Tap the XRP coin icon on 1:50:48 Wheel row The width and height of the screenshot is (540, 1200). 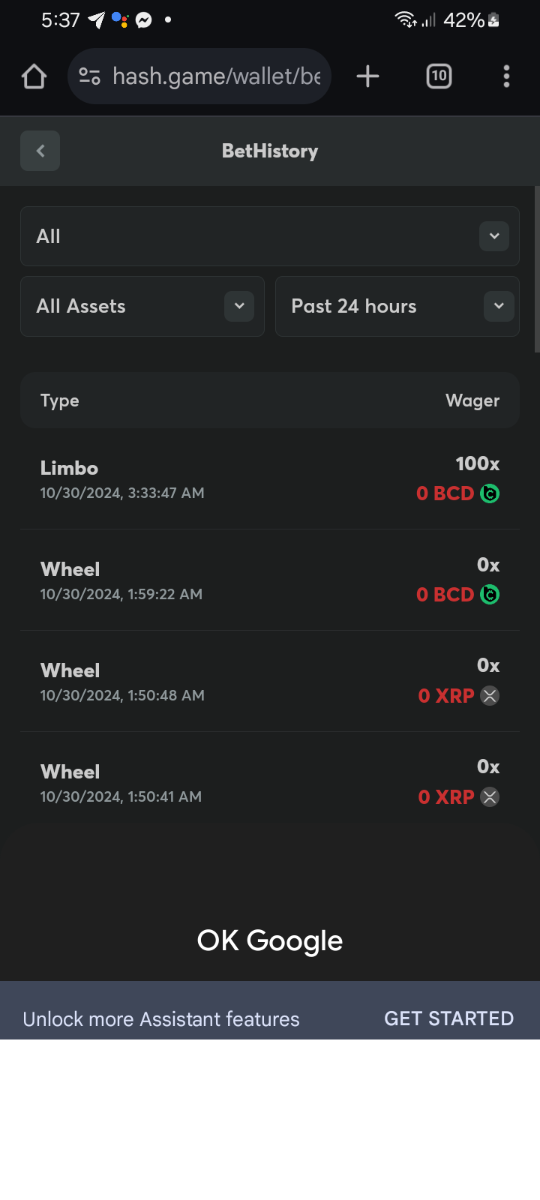489,695
